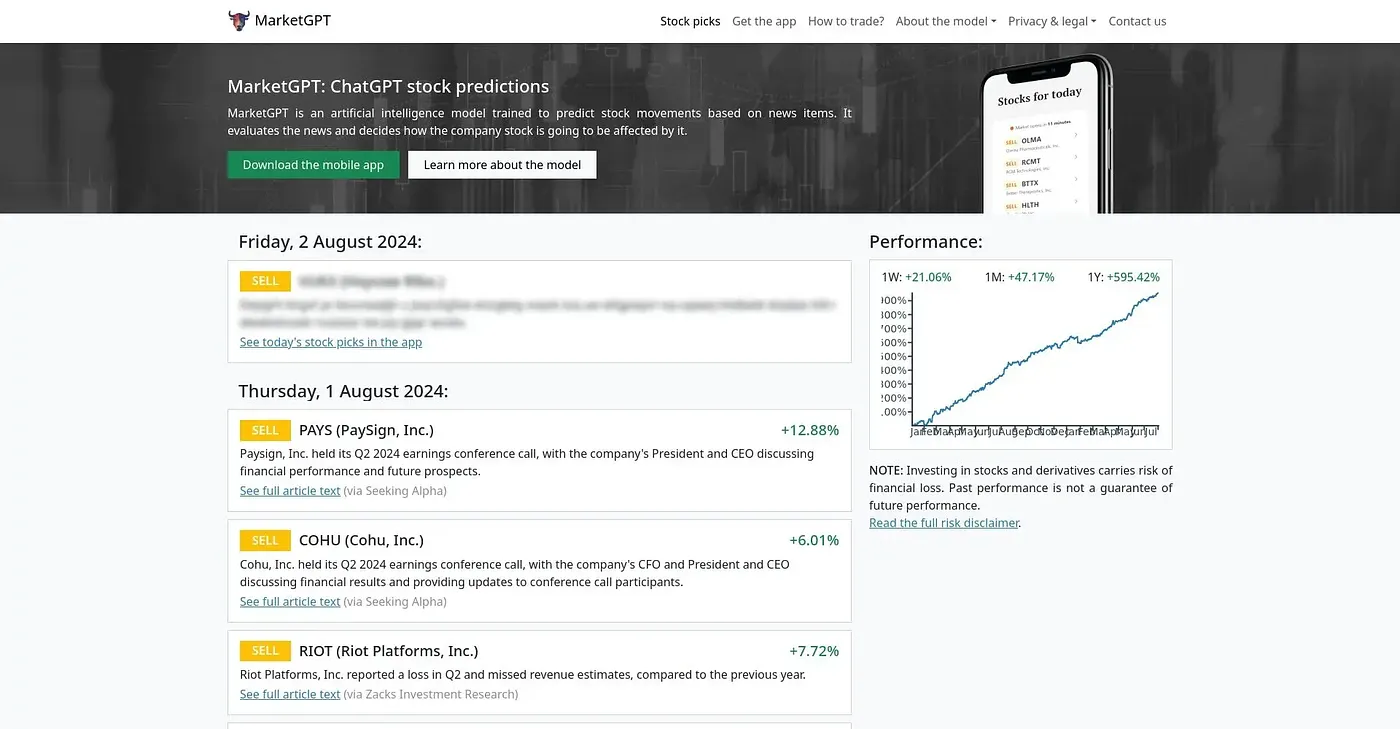Click the Friday, 2 August 2024 heading

(330, 242)
